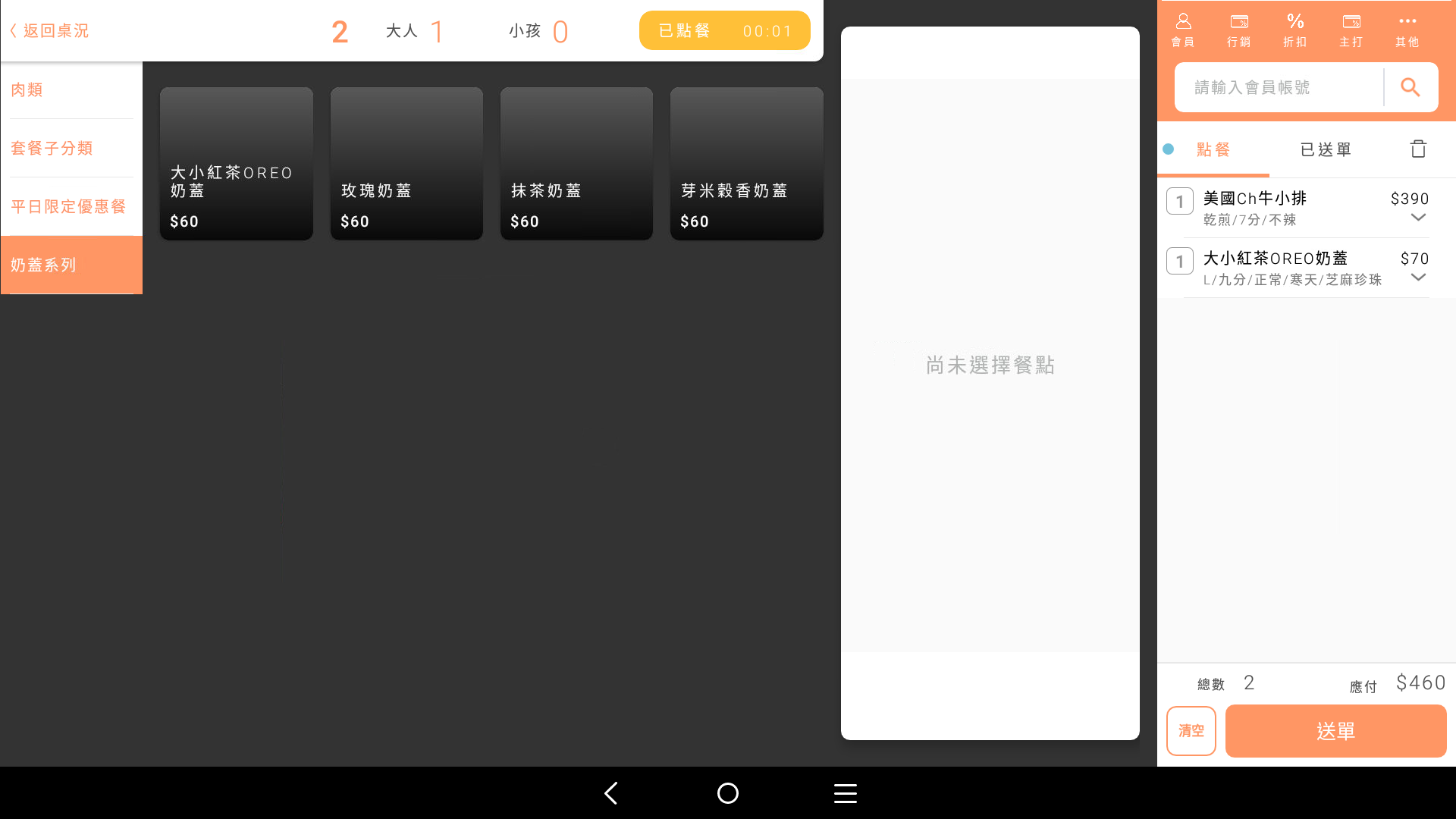Click the trash can delete icon
Viewport: 1456px width, 819px height.
(x=1418, y=149)
